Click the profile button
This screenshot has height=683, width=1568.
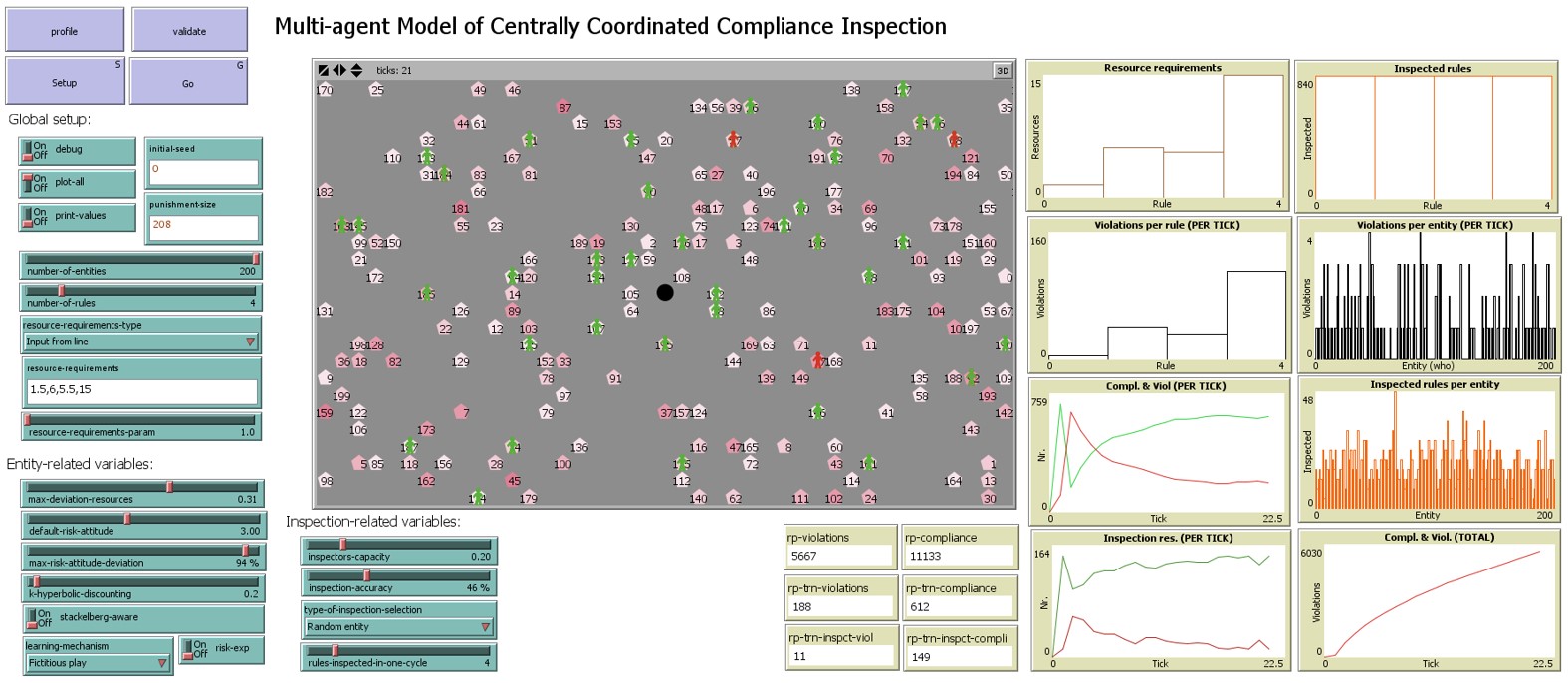point(65,30)
